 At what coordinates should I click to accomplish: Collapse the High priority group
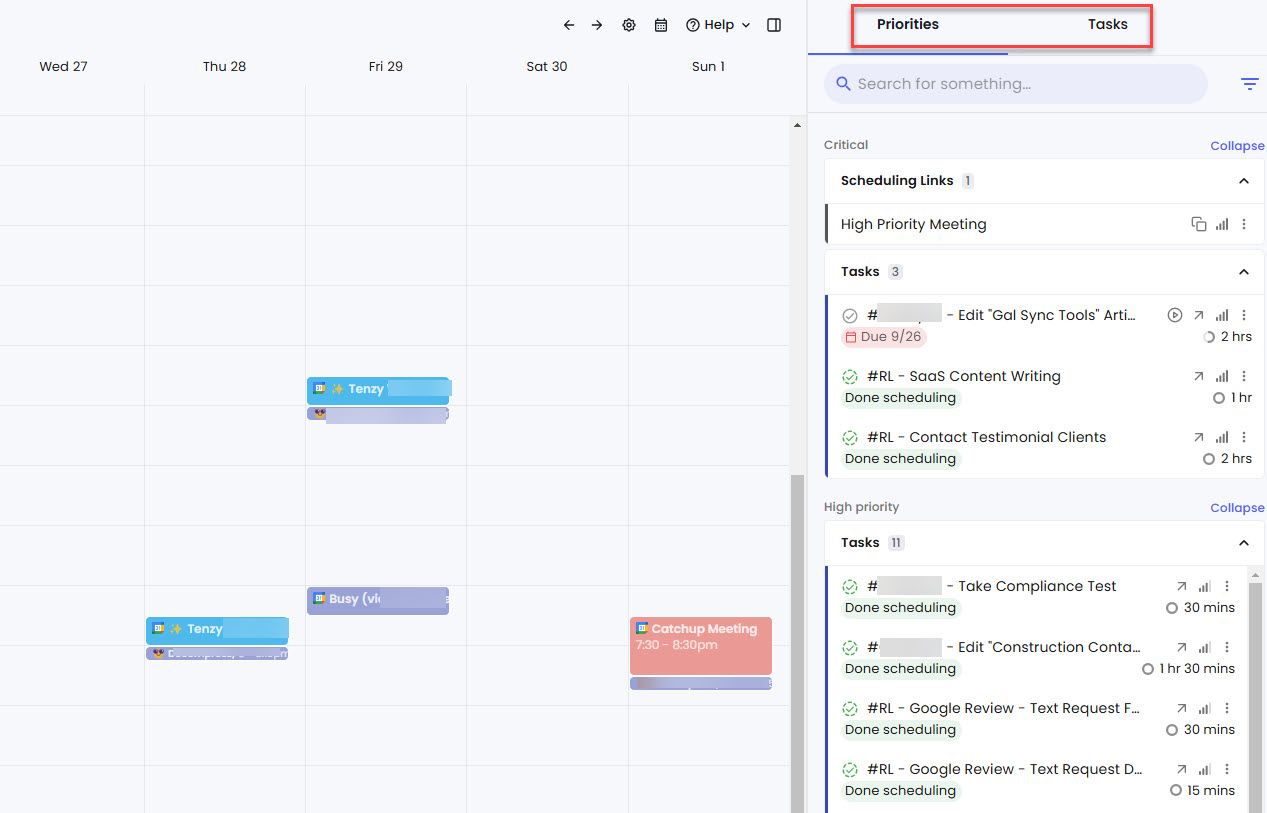[1236, 507]
